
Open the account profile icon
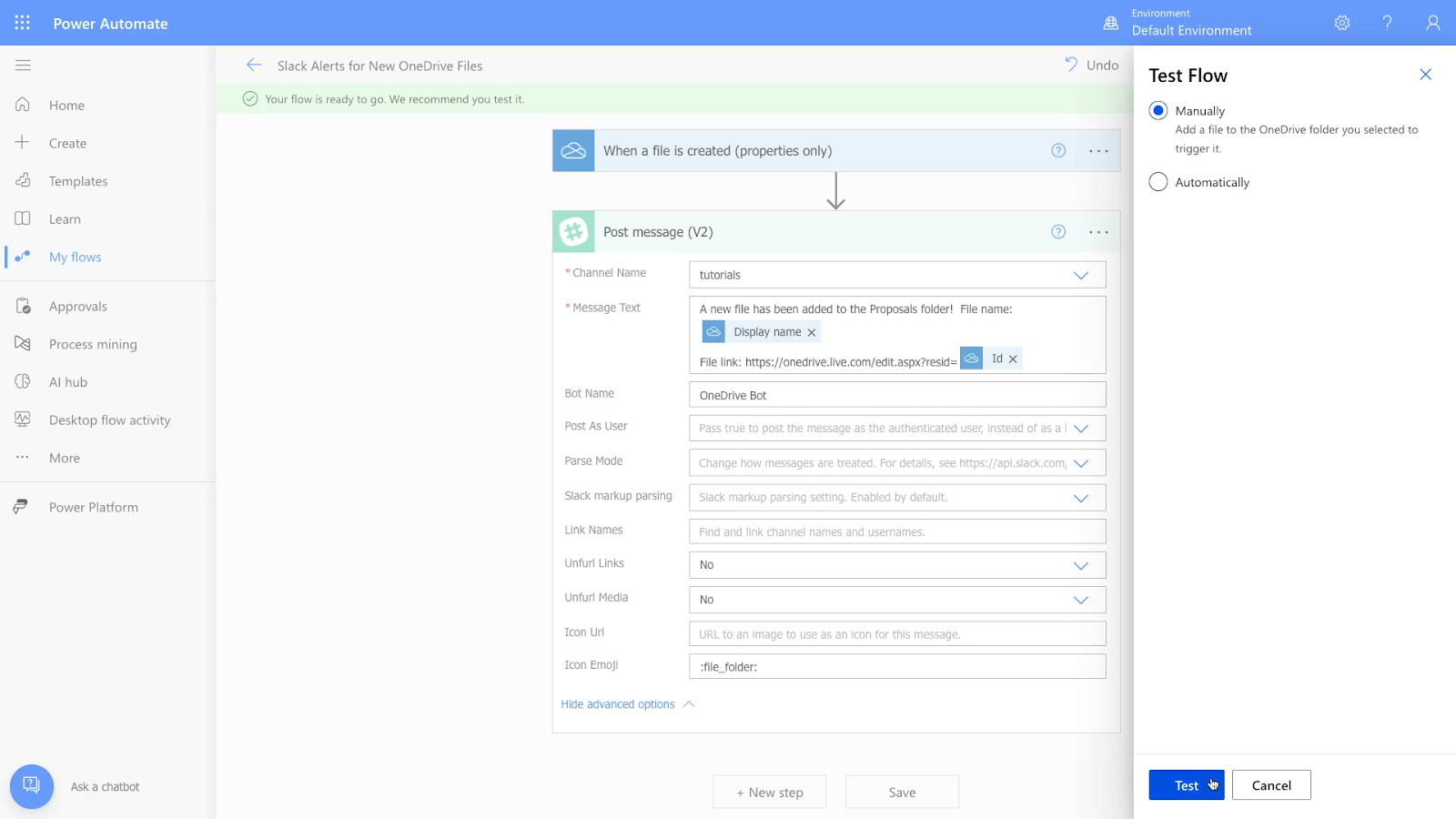click(1433, 23)
